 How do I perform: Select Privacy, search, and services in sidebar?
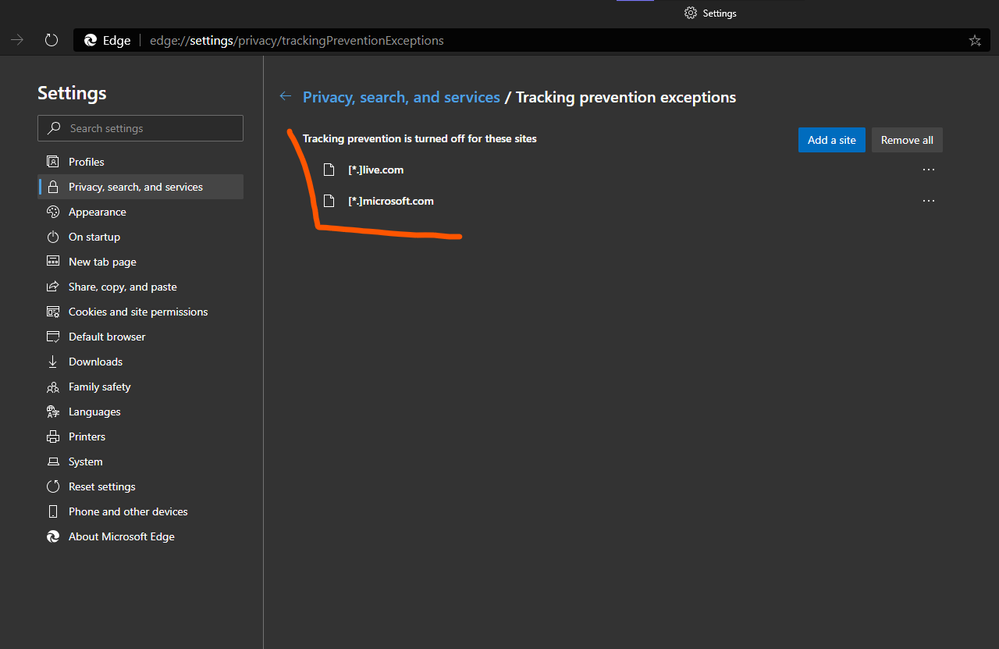tap(140, 187)
